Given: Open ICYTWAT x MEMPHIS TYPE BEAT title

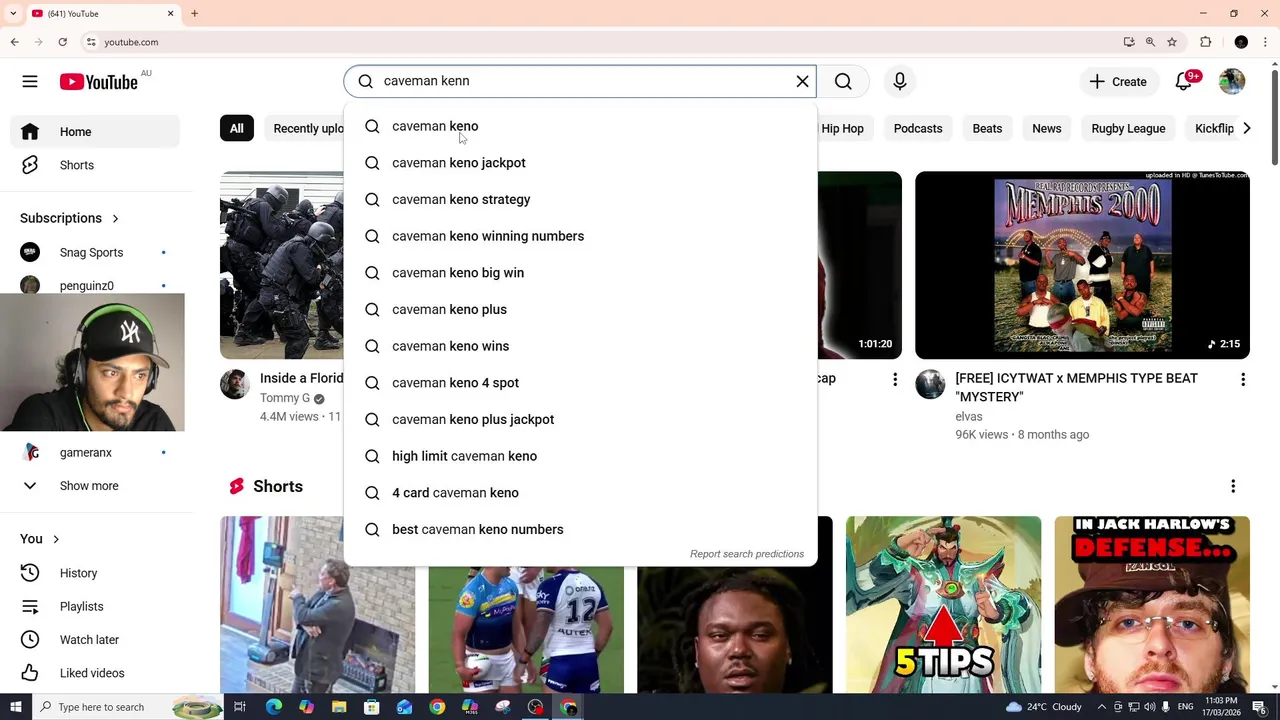Looking at the screenshot, I should coord(1077,387).
